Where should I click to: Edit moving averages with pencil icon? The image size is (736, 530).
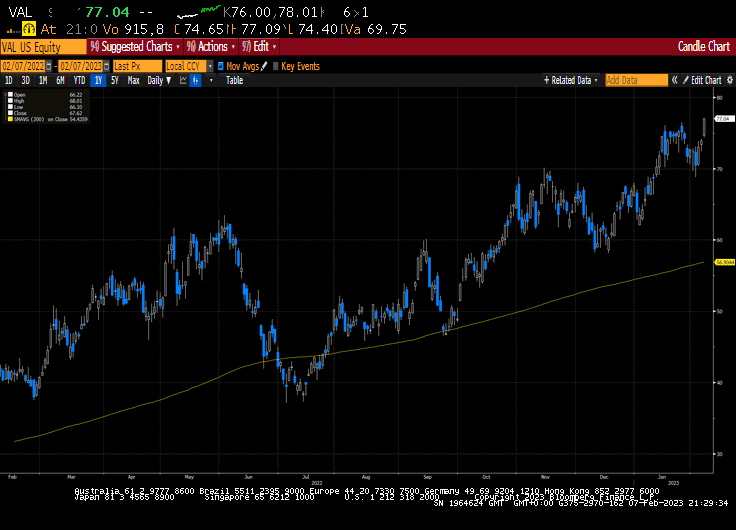tap(264, 66)
